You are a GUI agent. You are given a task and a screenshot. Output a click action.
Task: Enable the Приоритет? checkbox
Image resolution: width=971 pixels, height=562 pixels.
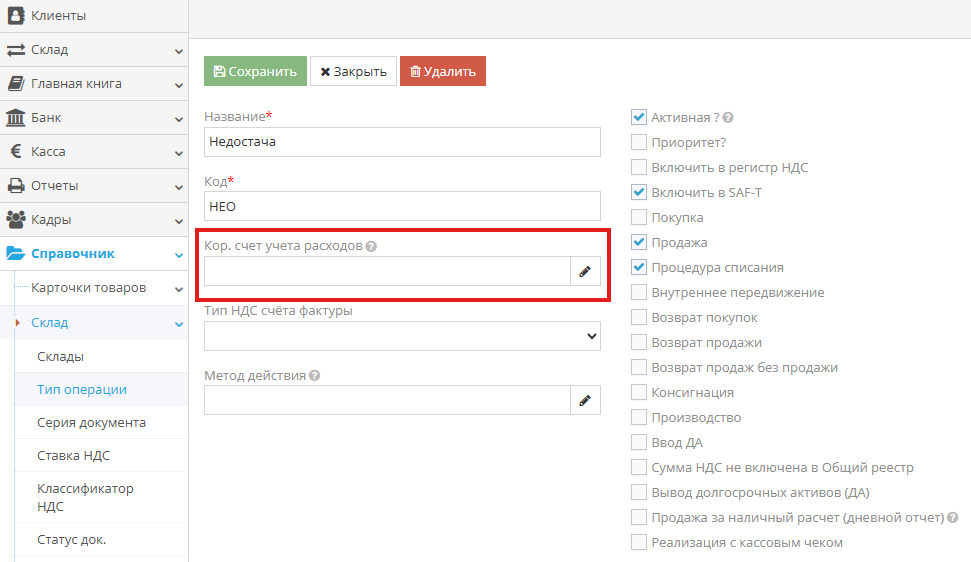(x=639, y=143)
